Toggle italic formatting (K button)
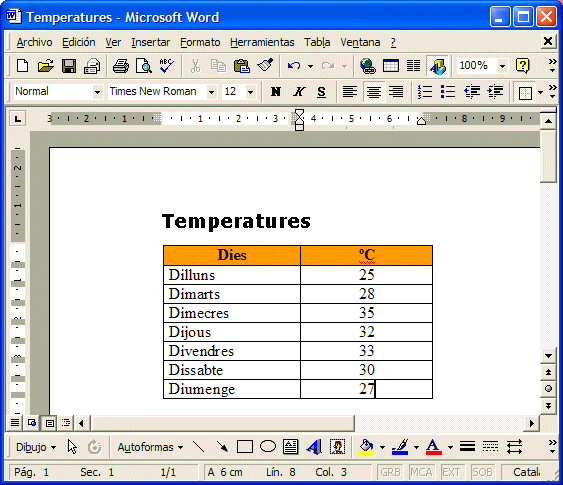 [299, 92]
